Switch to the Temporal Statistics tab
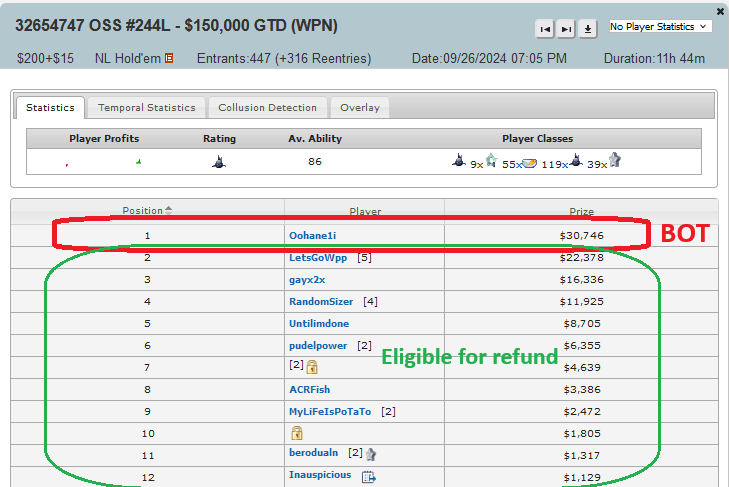This screenshot has height=487, width=729. pyautogui.click(x=146, y=107)
